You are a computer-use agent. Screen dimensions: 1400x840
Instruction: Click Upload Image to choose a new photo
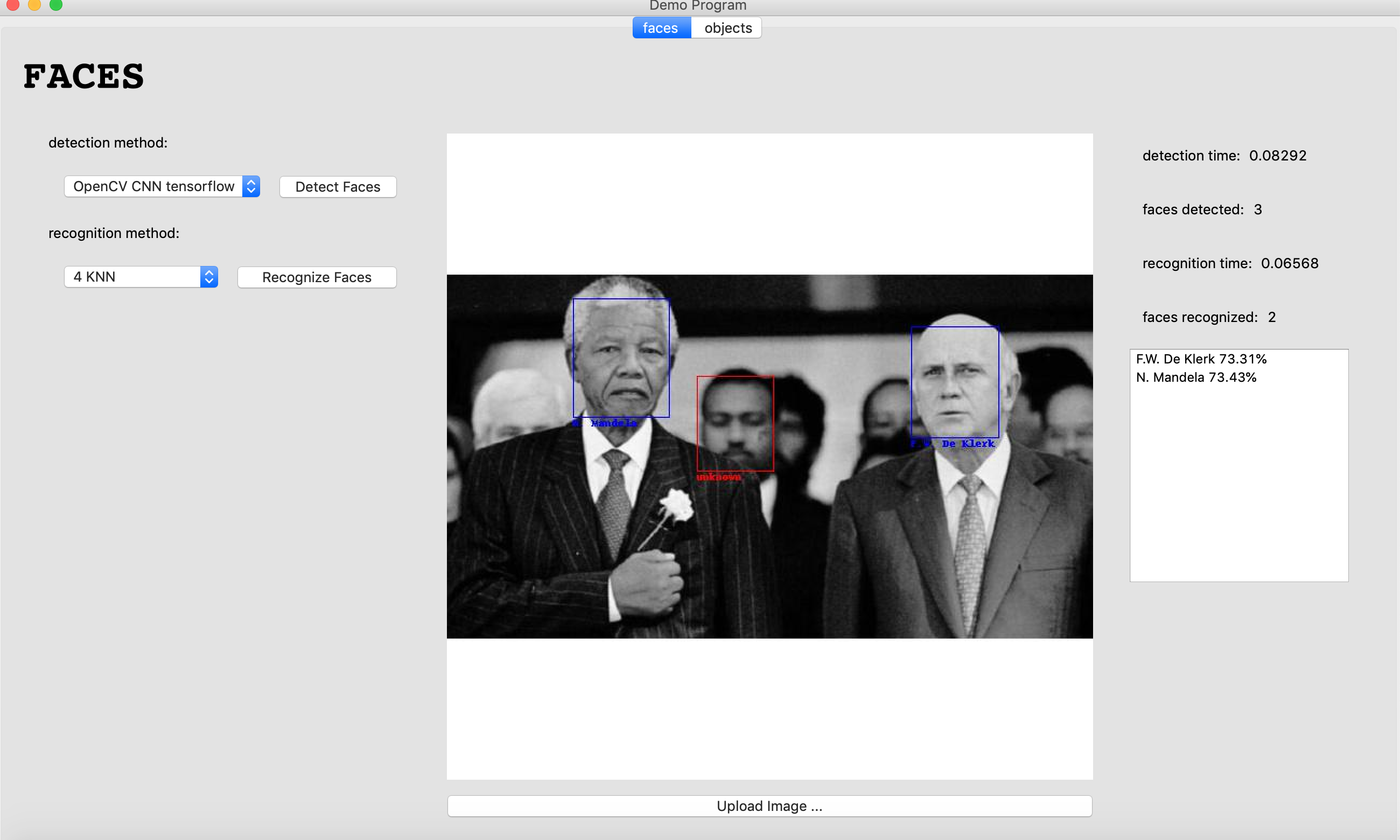pos(768,806)
